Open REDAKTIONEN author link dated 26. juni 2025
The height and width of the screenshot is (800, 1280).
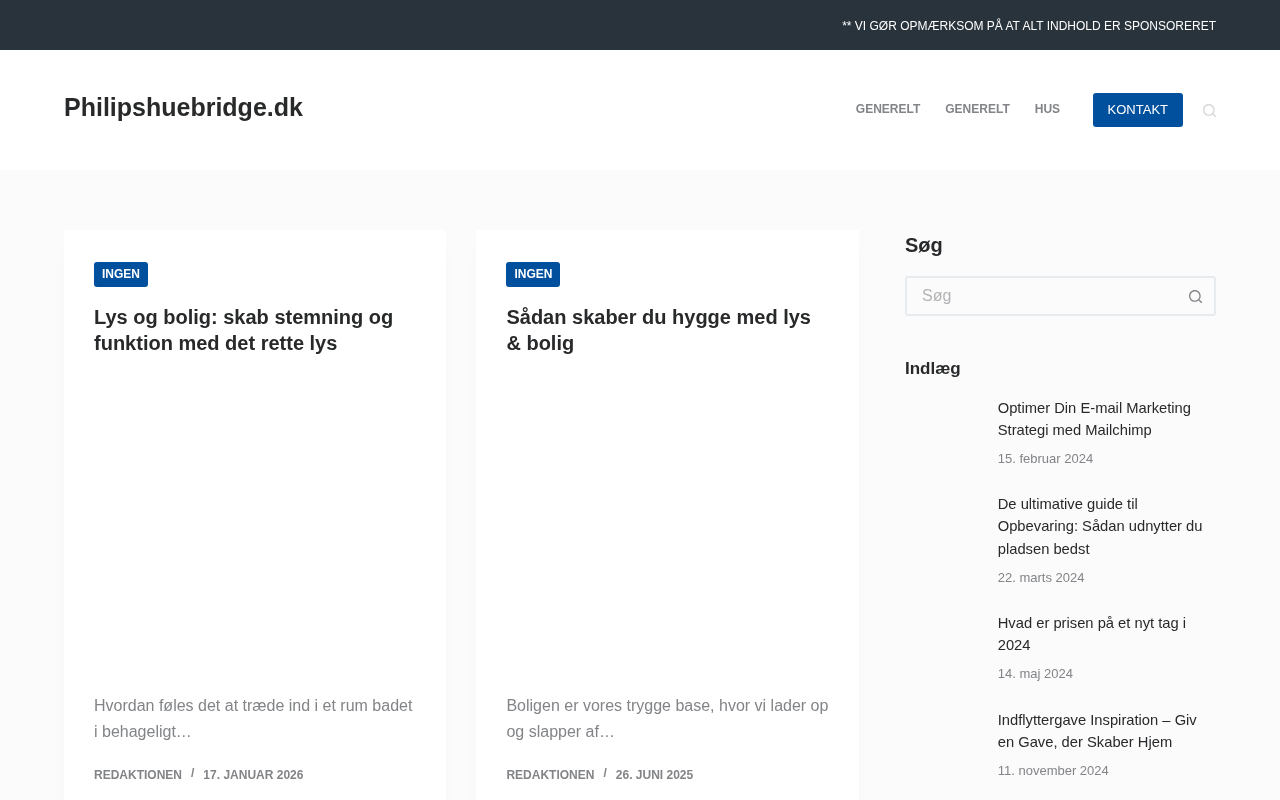pos(550,775)
